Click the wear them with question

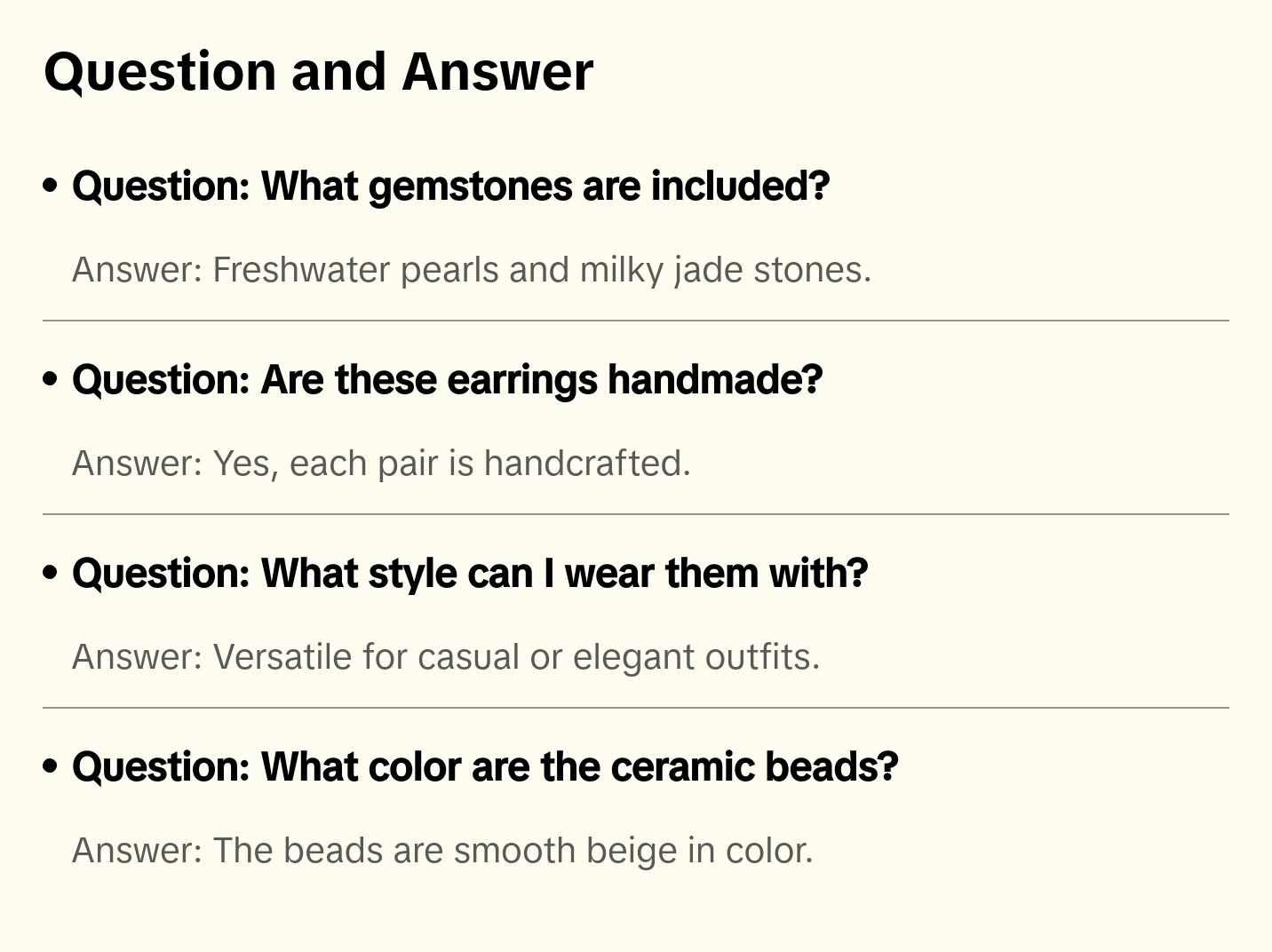[x=469, y=574]
